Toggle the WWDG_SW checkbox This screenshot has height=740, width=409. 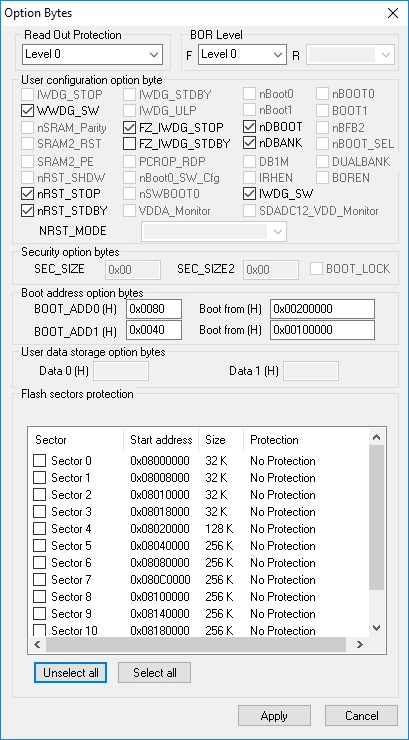pyautogui.click(x=28, y=111)
